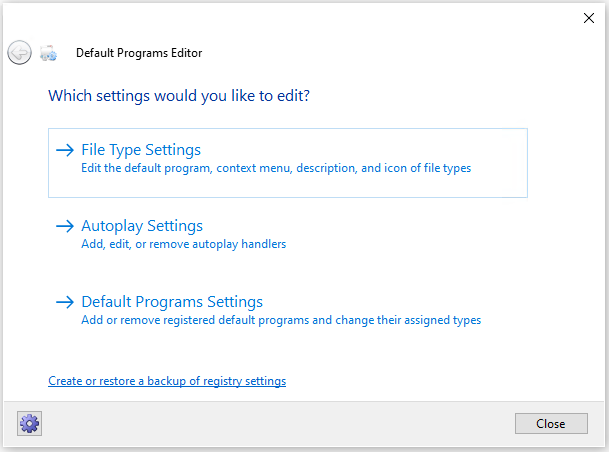Click the window's X close button
The height and width of the screenshot is (452, 609).
pyautogui.click(x=588, y=17)
